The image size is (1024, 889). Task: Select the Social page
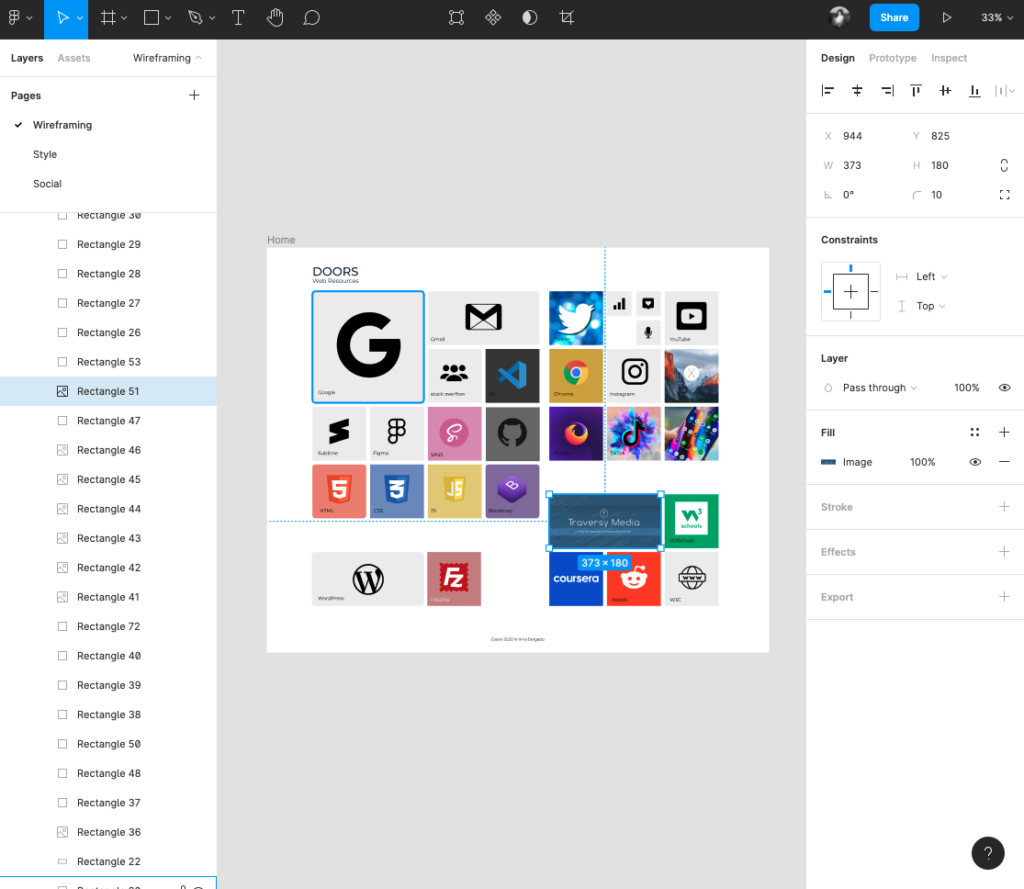pyautogui.click(x=47, y=184)
